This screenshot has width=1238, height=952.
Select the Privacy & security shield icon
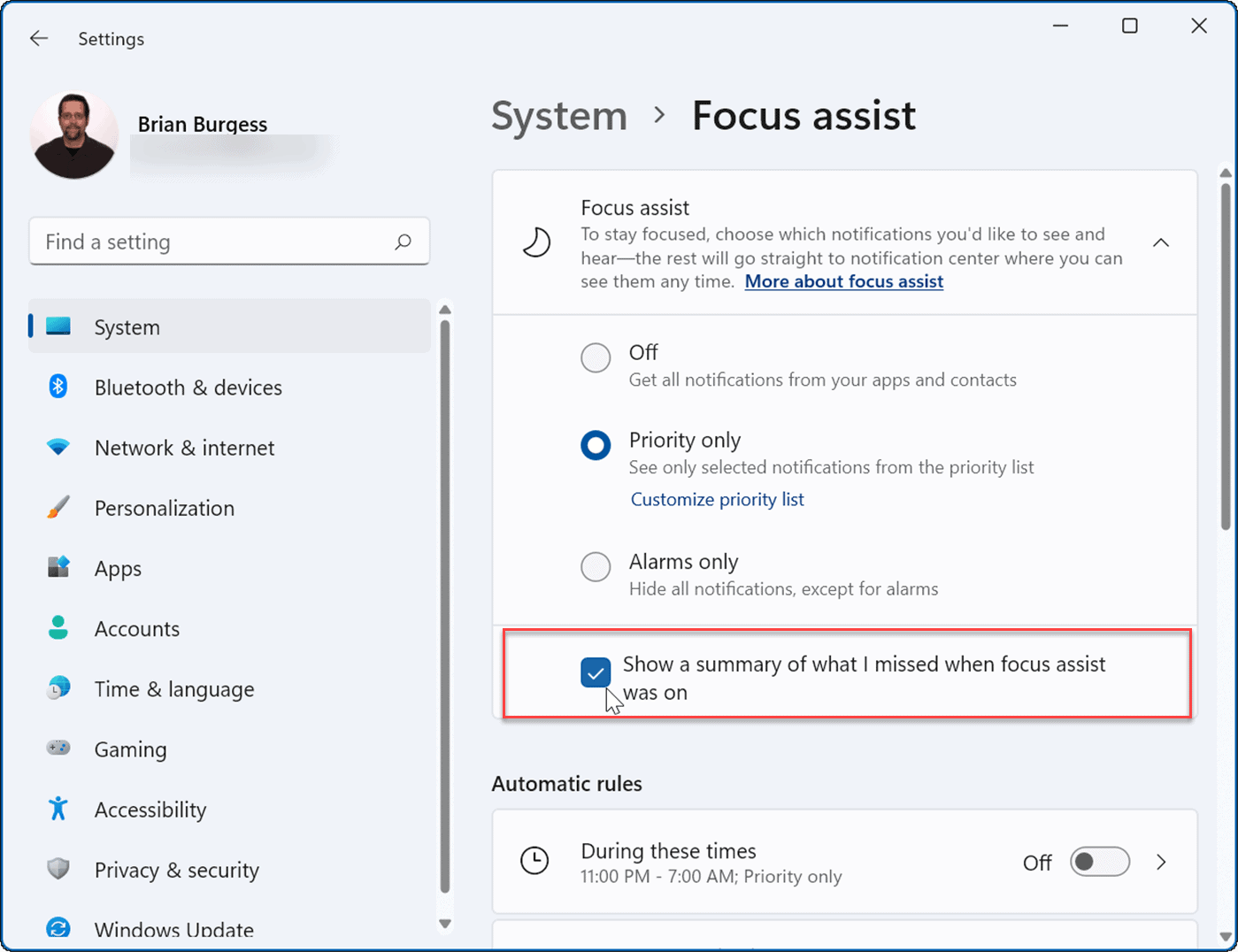click(x=58, y=869)
